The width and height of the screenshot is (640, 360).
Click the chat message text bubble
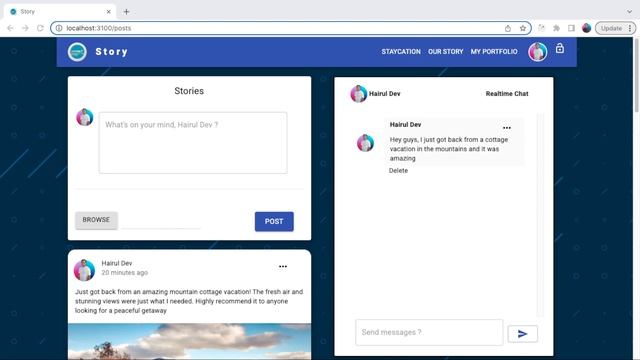[x=453, y=142]
